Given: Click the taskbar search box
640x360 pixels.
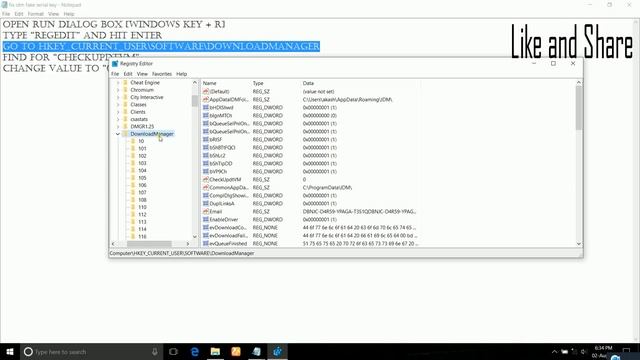Looking at the screenshot, I should pyautogui.click(x=90, y=351).
